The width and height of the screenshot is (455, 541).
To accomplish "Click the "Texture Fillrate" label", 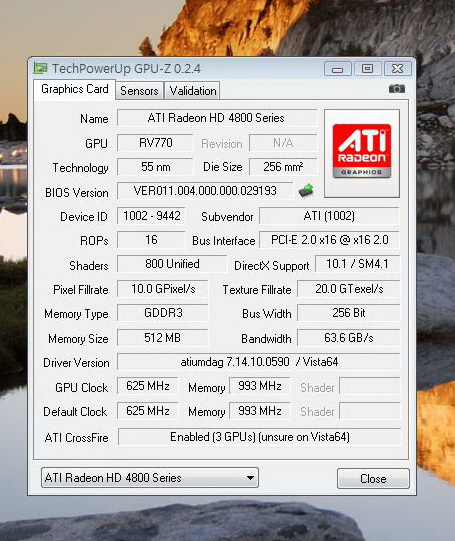I will pos(257,290).
